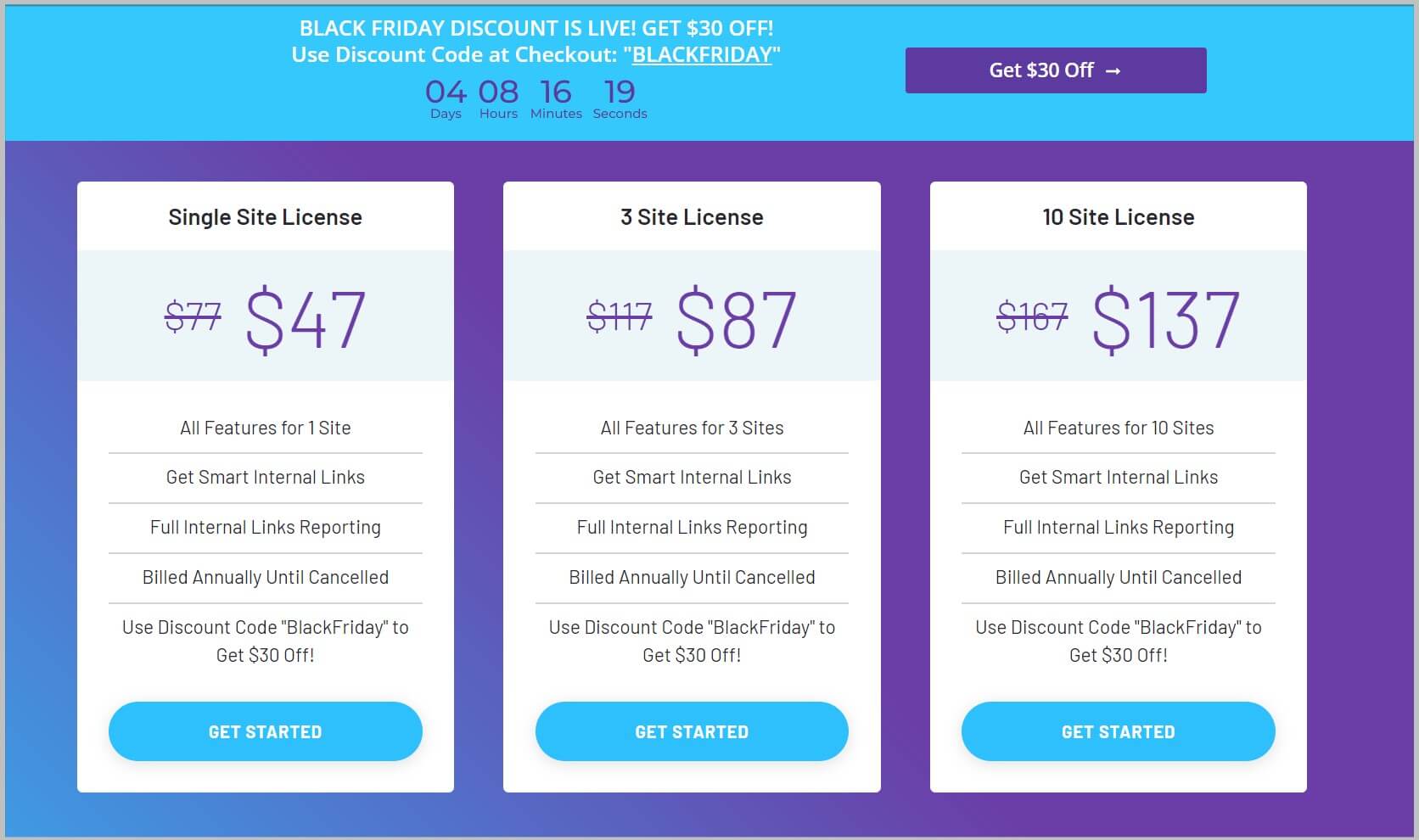Screen dimensions: 1419x840
Task: Click the arrow icon in Get $30 Off
Action: (1113, 71)
